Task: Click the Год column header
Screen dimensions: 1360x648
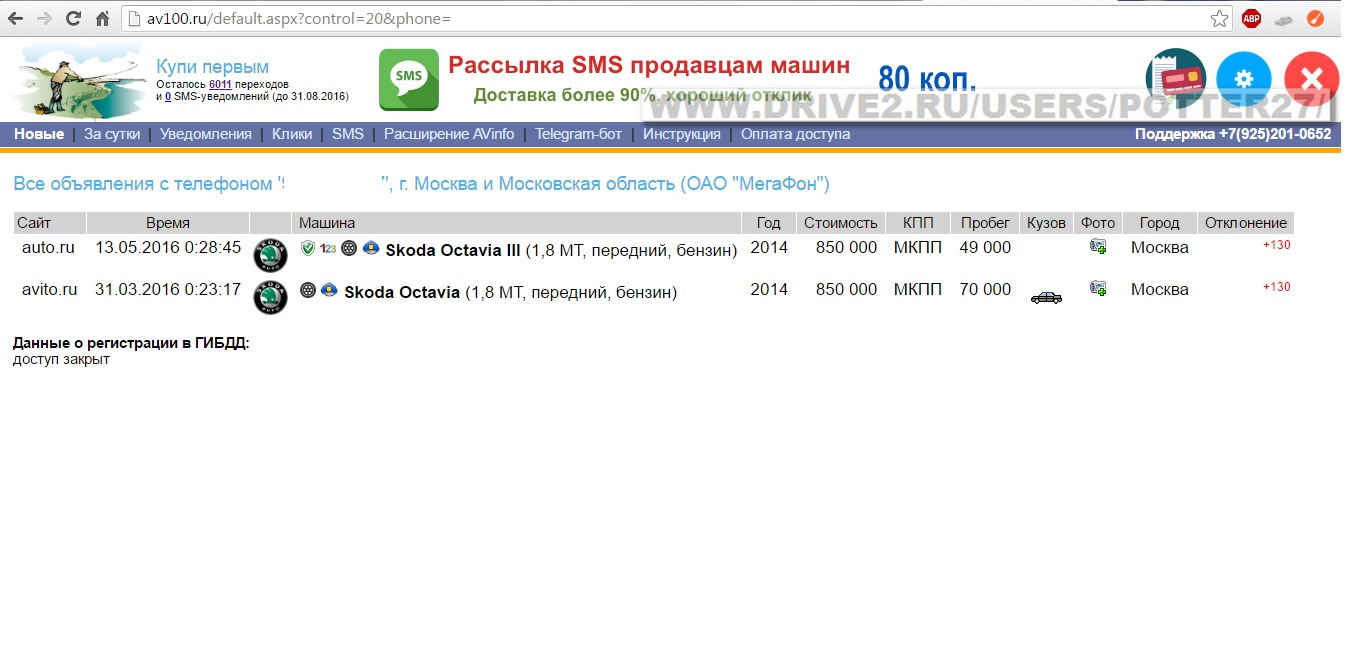Action: (769, 223)
